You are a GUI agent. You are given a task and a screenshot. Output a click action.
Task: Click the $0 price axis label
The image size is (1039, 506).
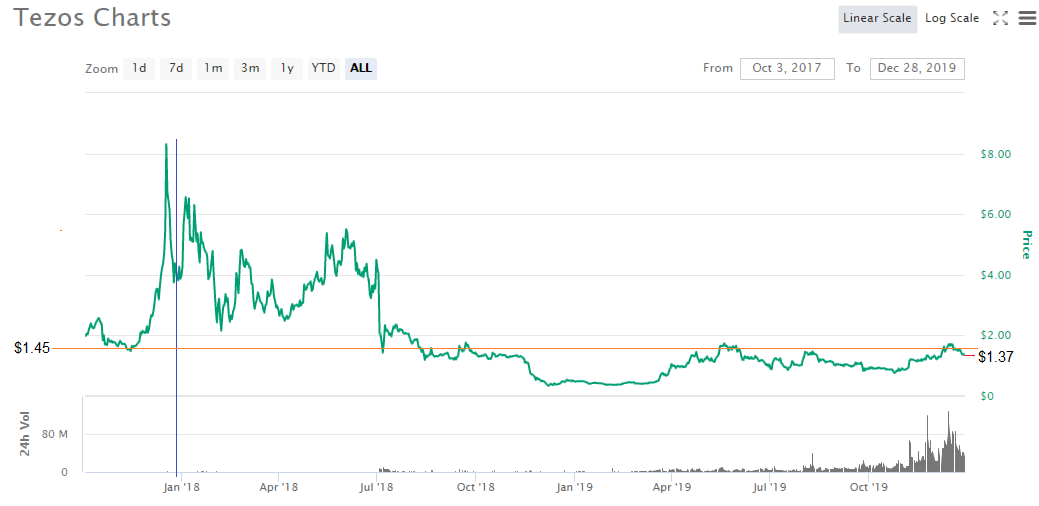pyautogui.click(x=985, y=396)
